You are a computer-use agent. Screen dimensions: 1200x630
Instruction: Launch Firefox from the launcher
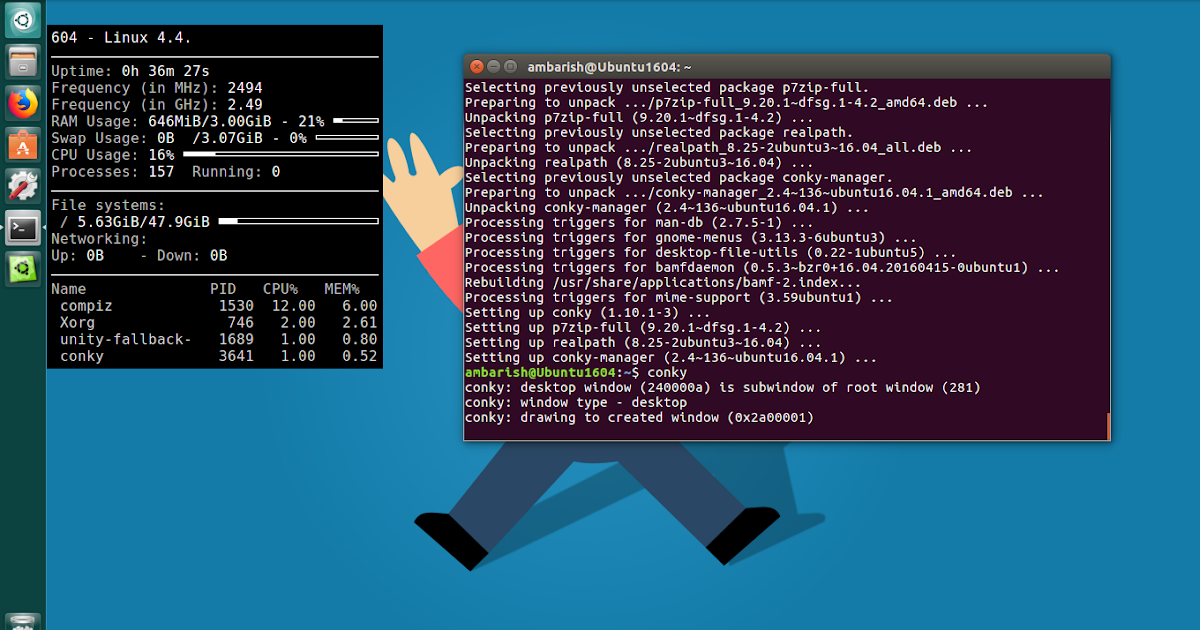pyautogui.click(x=21, y=103)
